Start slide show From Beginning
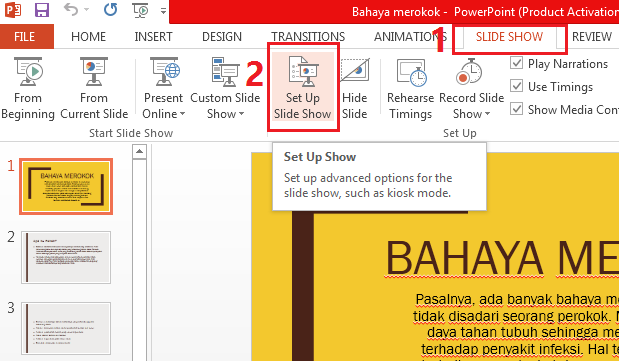 coord(28,88)
